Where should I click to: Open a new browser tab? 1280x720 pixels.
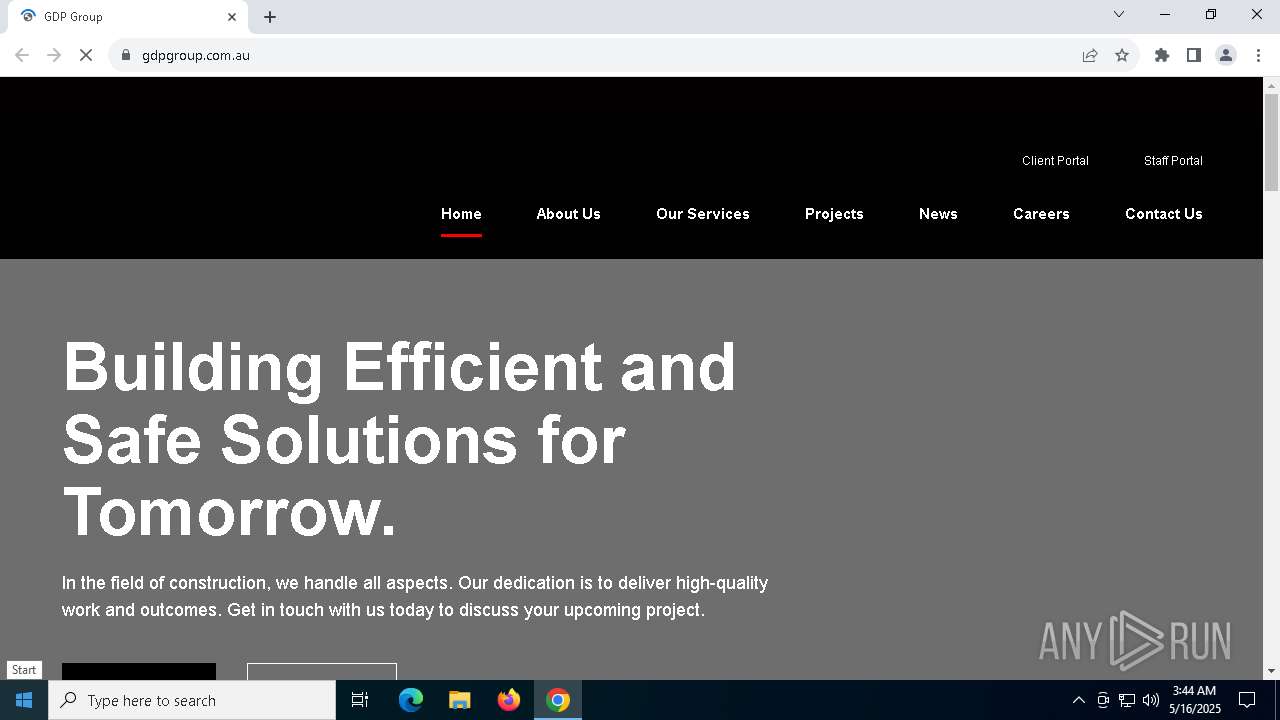coord(270,17)
